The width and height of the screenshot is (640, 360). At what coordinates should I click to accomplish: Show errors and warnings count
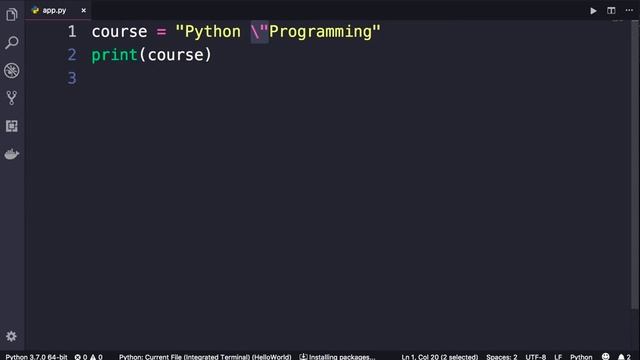88,357
